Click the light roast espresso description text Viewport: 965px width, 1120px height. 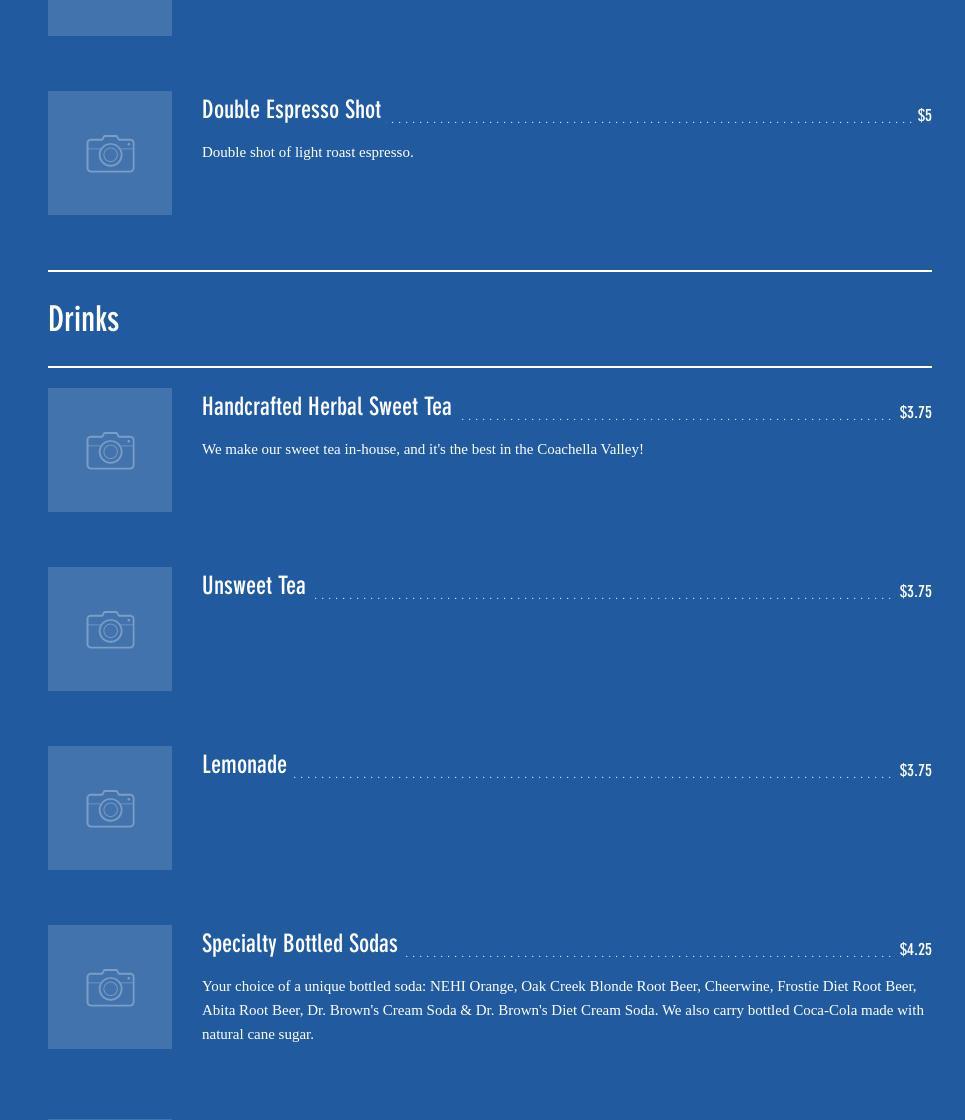(307, 152)
